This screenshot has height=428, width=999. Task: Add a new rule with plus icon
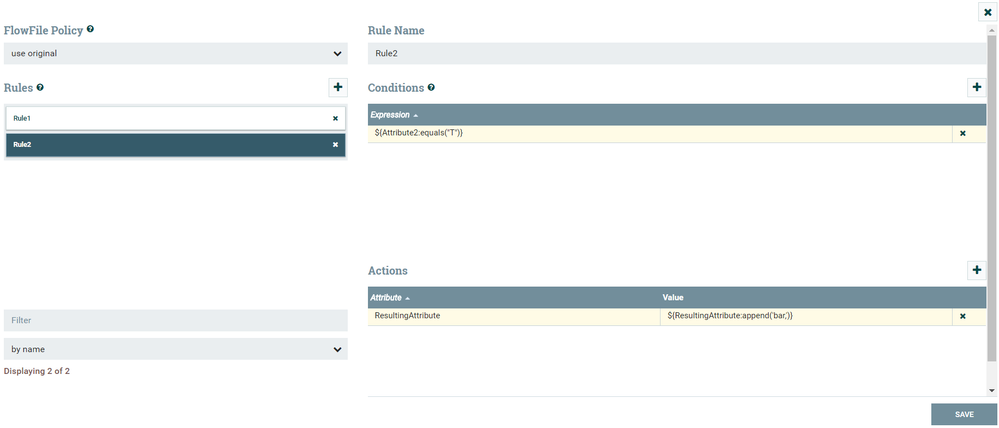point(338,88)
